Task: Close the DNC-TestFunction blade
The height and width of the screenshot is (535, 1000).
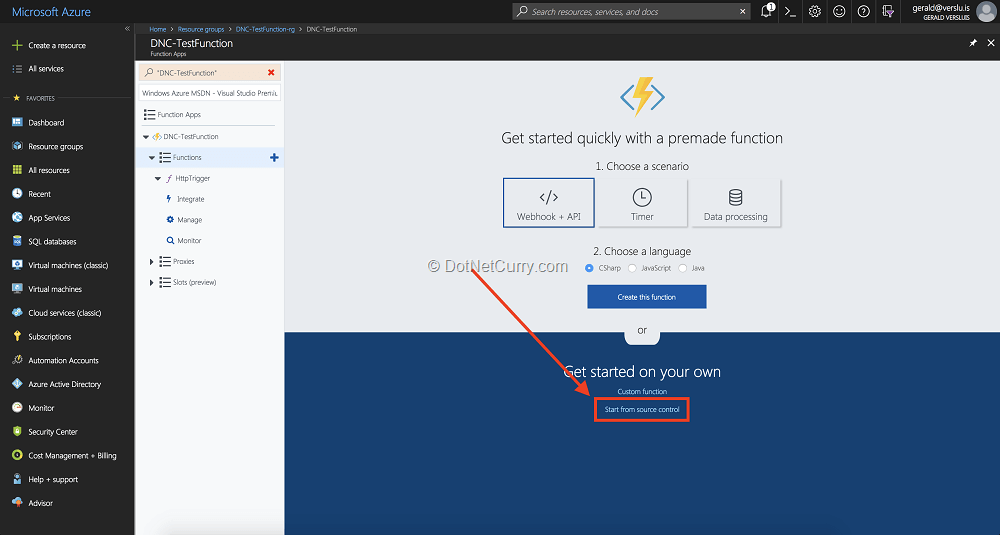Action: point(990,43)
